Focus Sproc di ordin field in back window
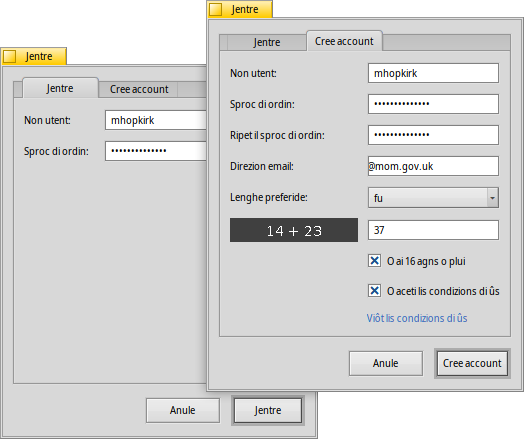This screenshot has height=439, width=524. (x=156, y=151)
